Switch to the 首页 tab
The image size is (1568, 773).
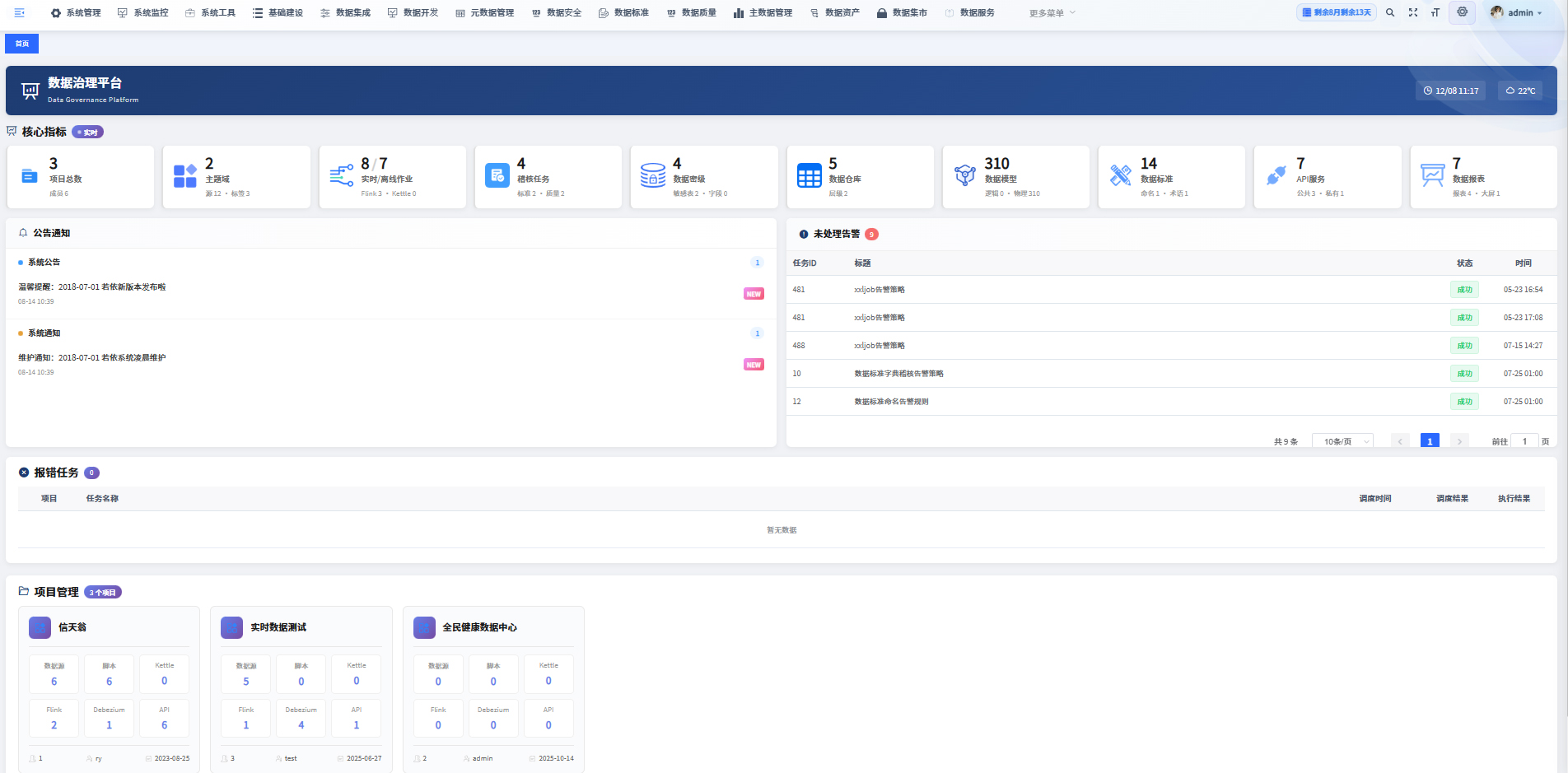click(x=22, y=44)
